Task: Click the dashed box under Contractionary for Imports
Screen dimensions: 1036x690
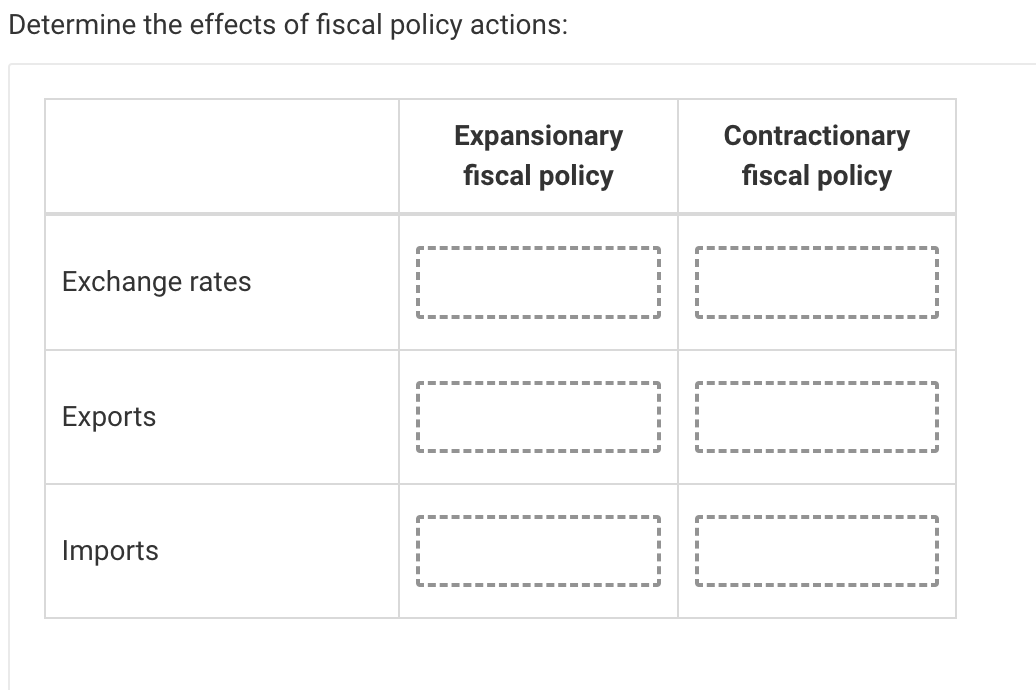Action: point(816,550)
